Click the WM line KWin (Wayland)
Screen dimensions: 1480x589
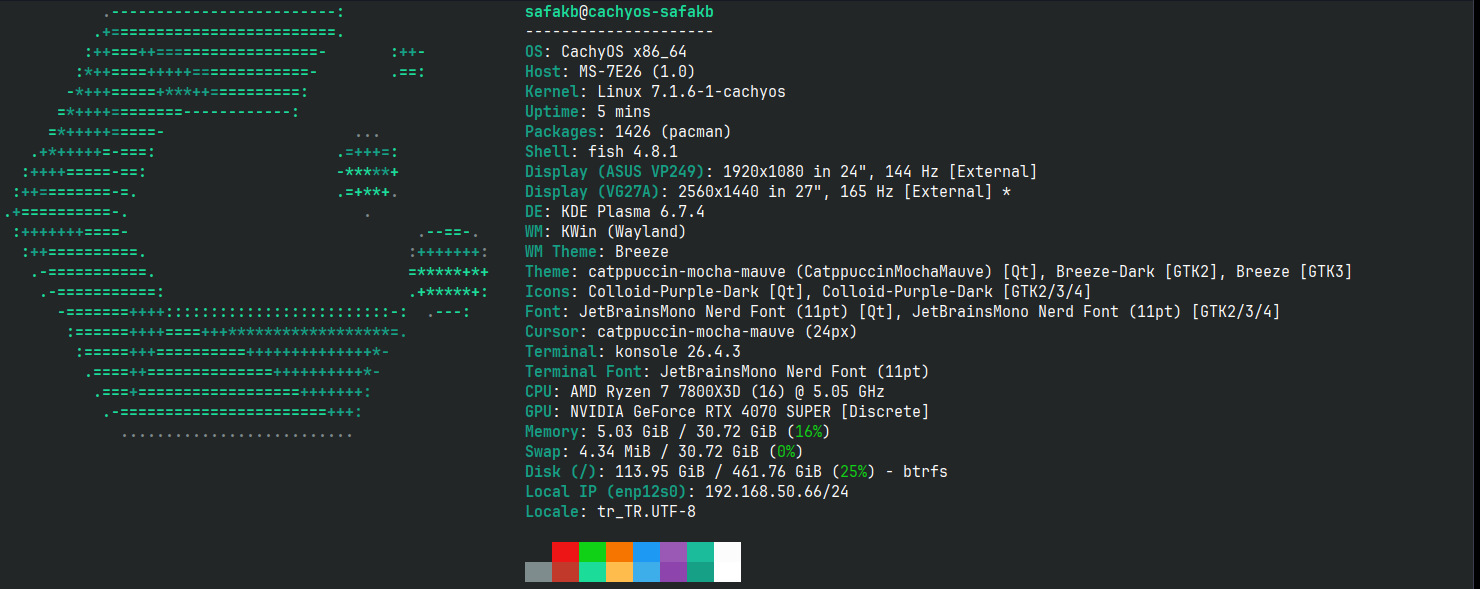[606, 232]
